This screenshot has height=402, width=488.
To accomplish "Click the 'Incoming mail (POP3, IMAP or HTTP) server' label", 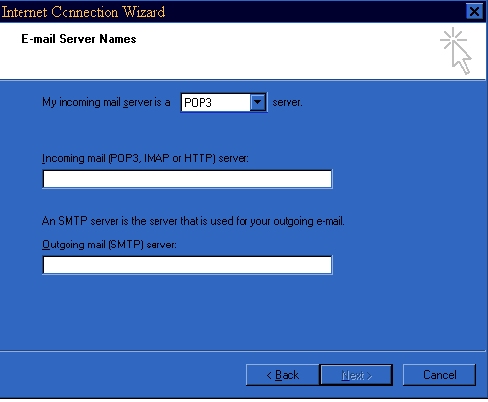I will 145,158.
